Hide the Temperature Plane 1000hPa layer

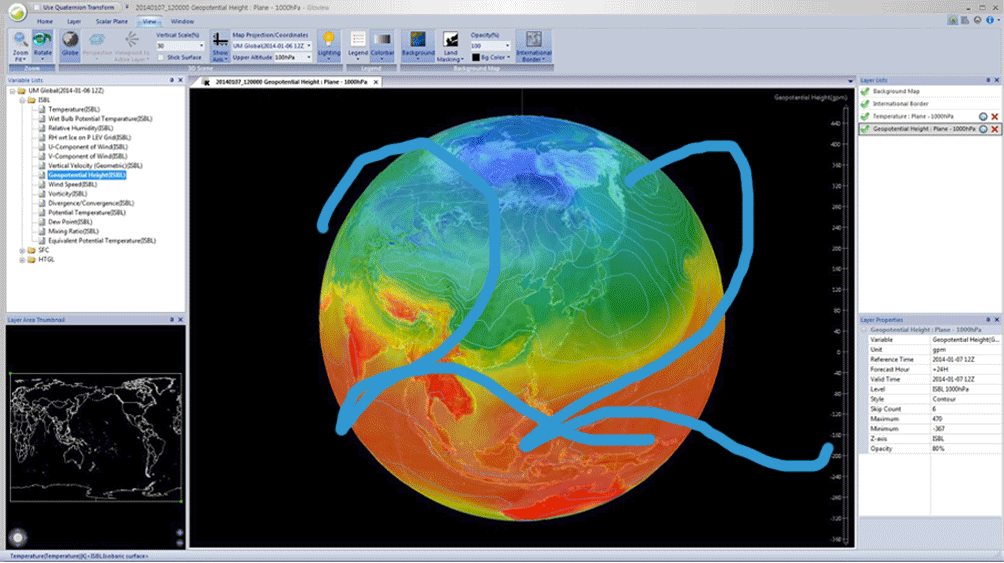click(x=865, y=117)
